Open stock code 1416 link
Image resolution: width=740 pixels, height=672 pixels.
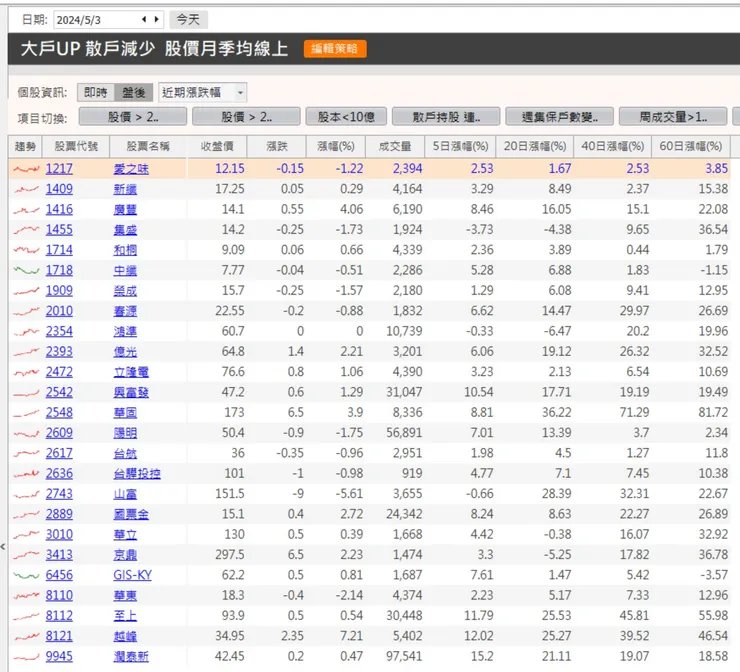point(59,209)
